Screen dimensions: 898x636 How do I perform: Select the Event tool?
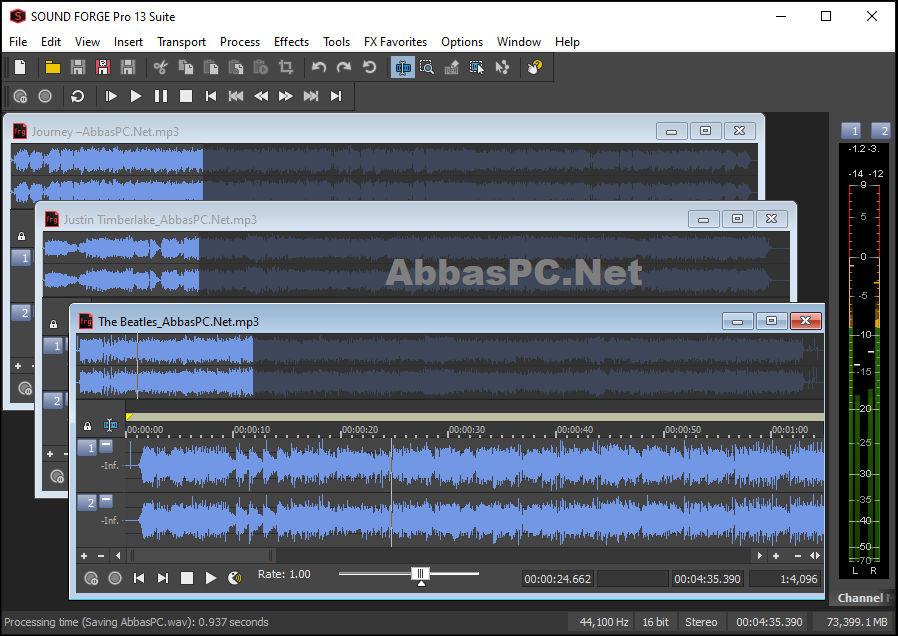(476, 68)
